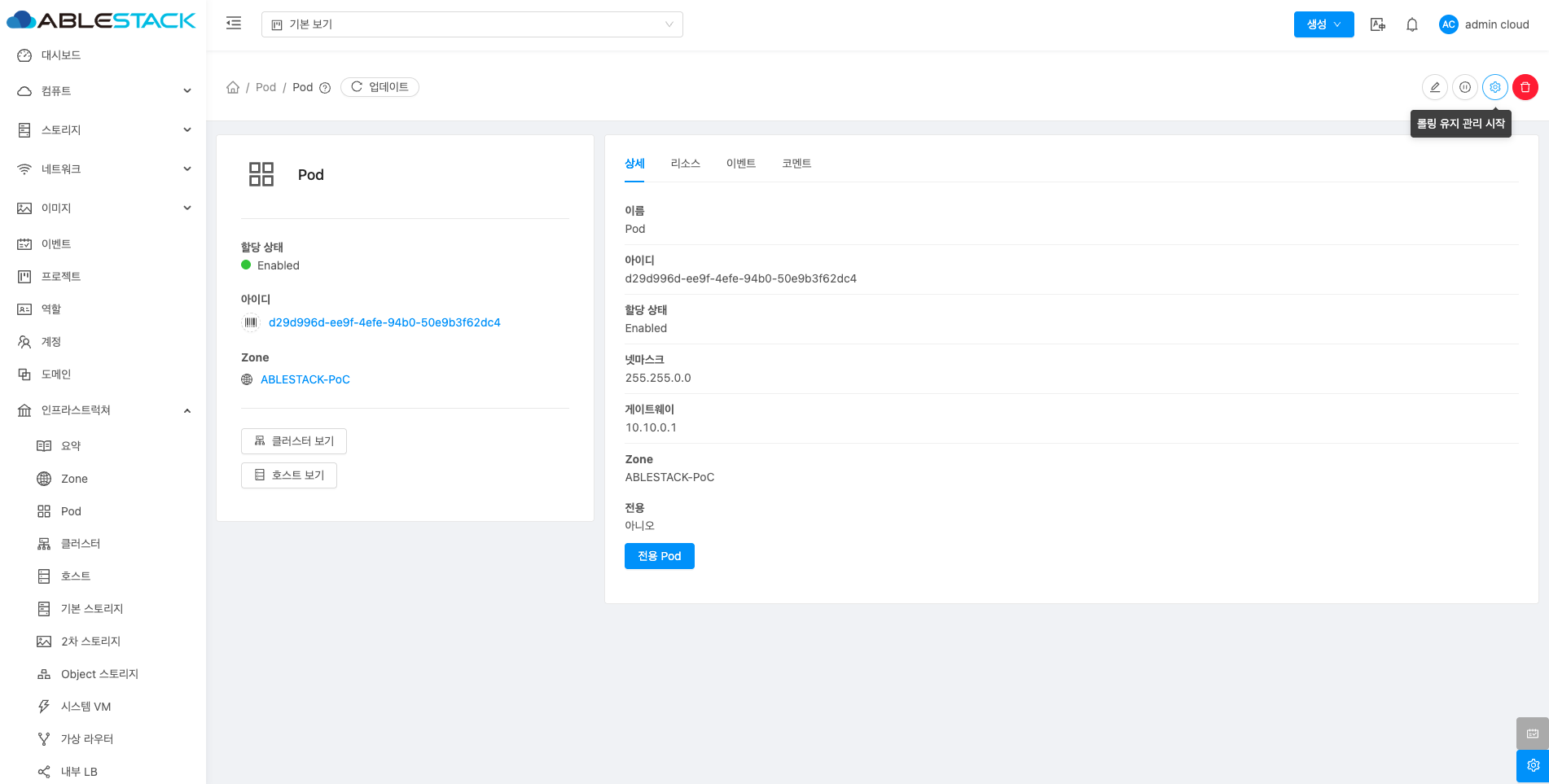Switch to the 이벤트 tab

tap(740, 164)
